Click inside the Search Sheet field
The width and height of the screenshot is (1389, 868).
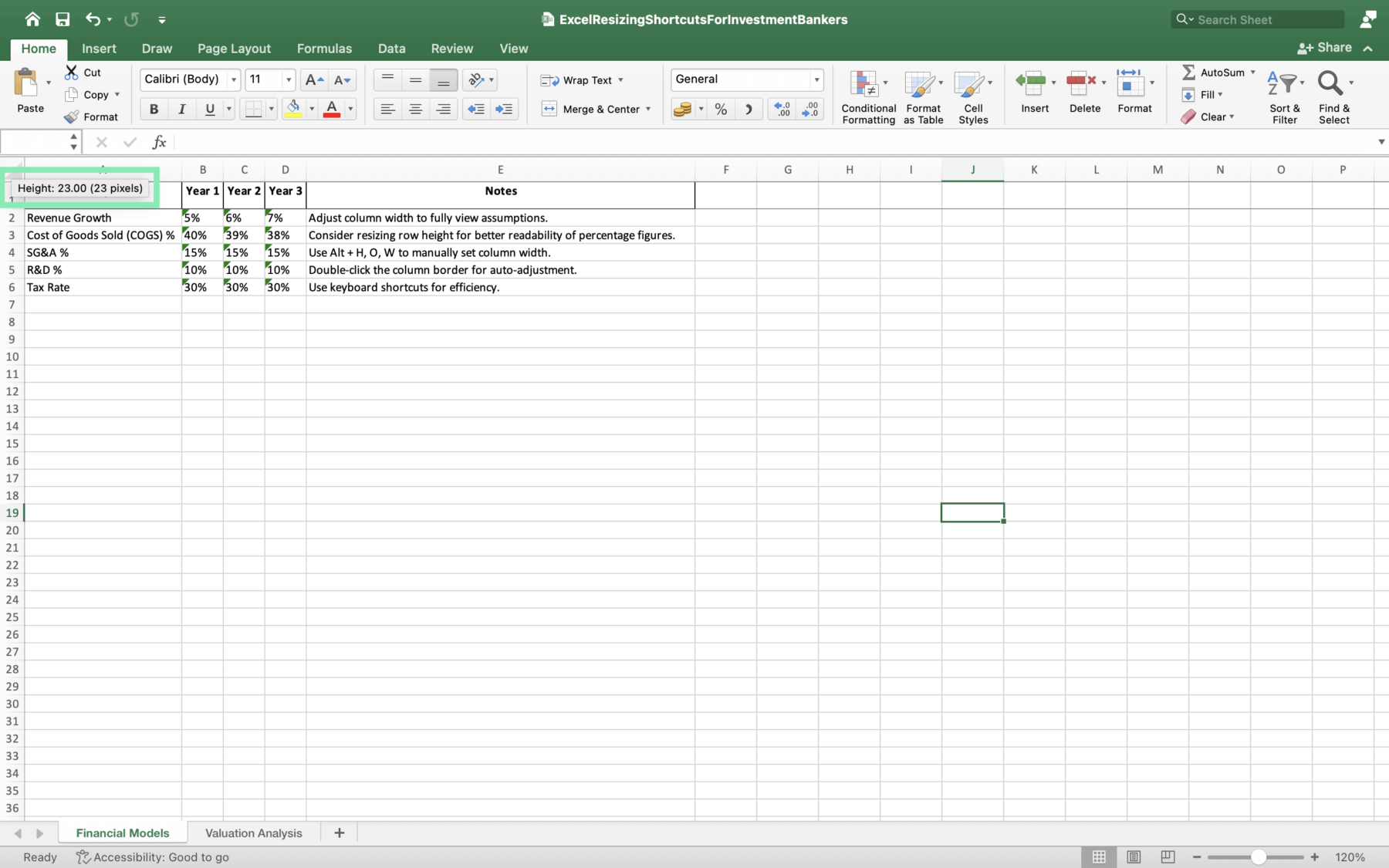(x=1258, y=19)
